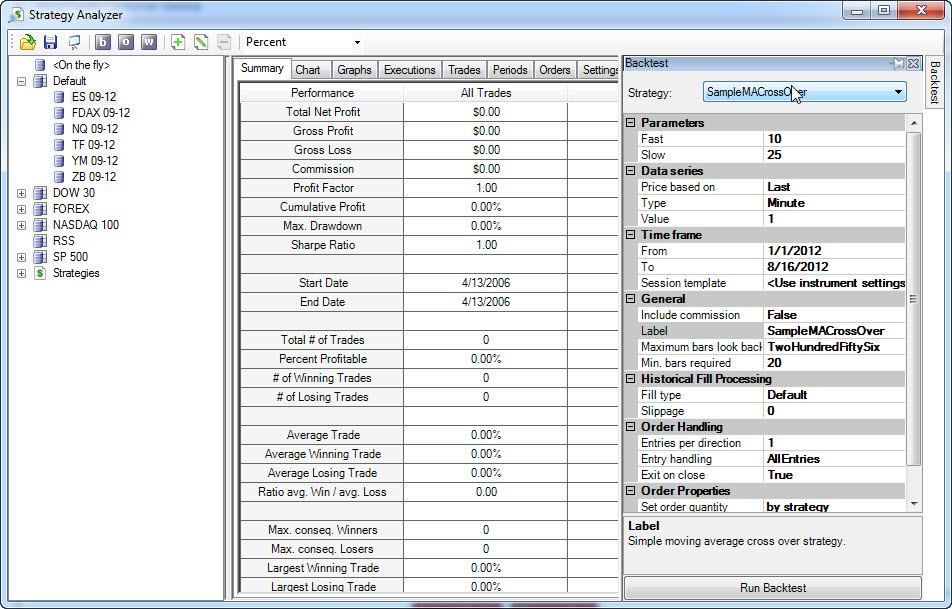The height and width of the screenshot is (609, 952).
Task: Edit the Fast parameter value 10
Action: click(834, 138)
